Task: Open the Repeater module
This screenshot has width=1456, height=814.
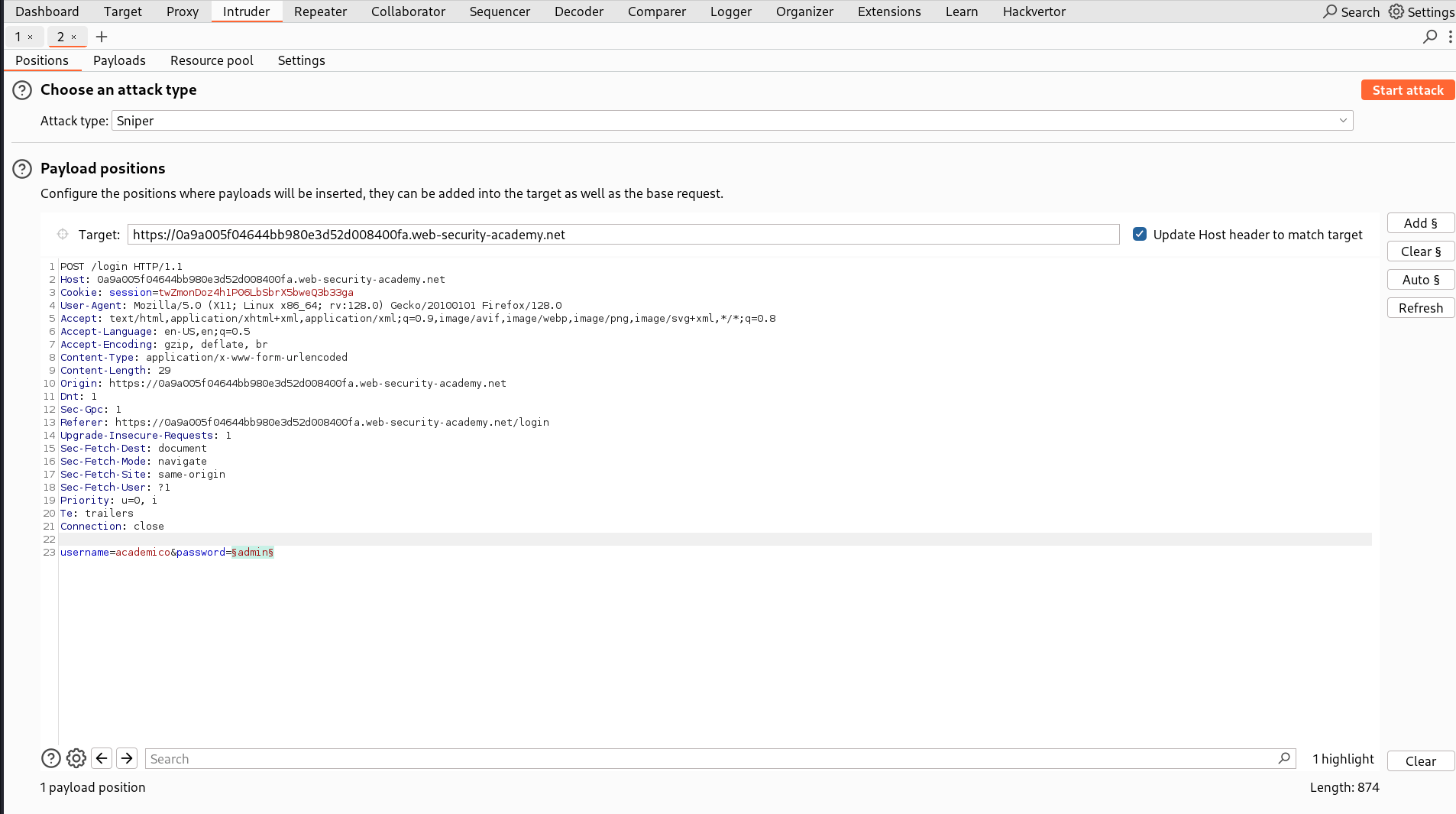Action: click(x=320, y=11)
